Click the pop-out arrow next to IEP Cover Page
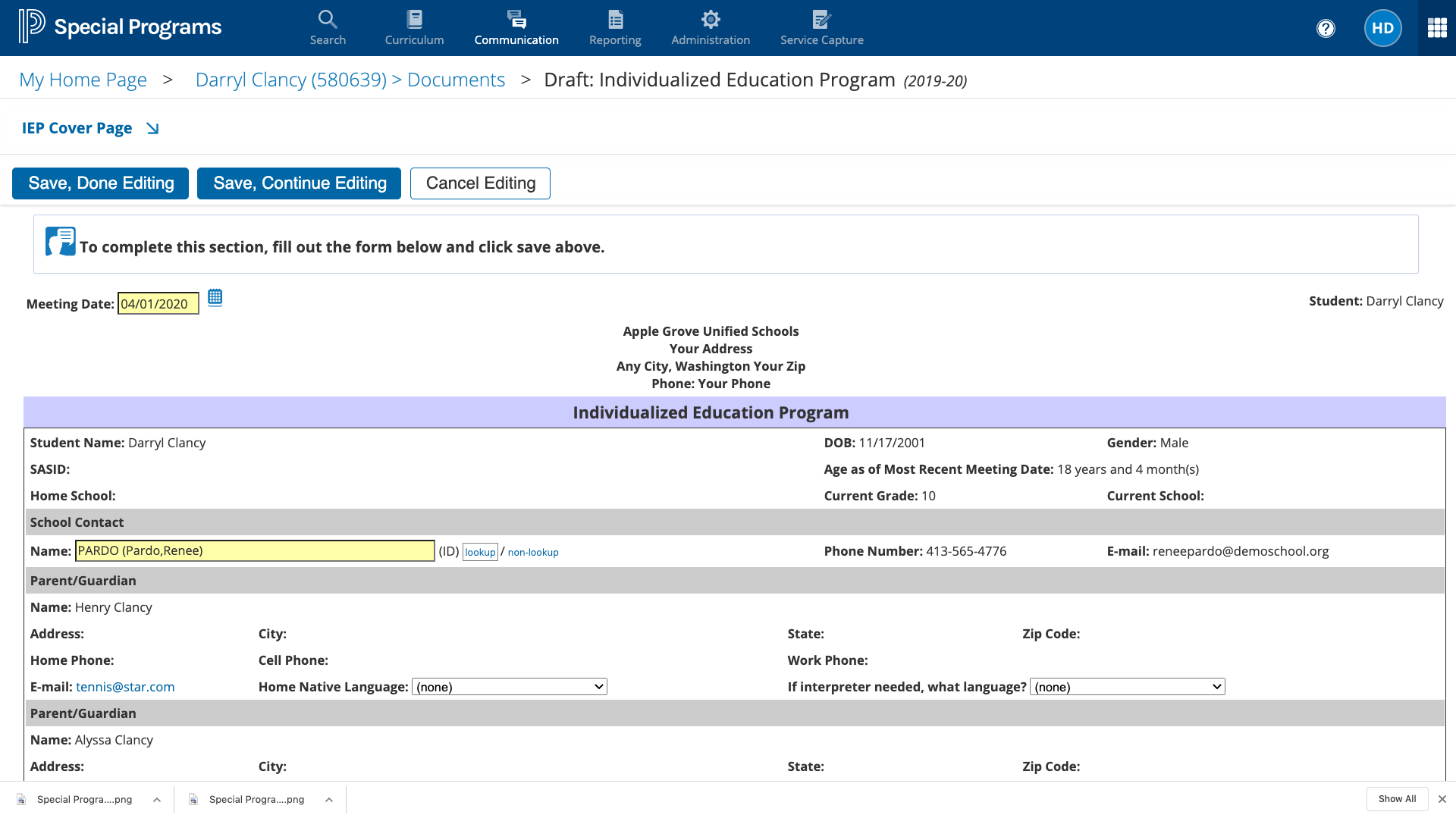 click(152, 128)
